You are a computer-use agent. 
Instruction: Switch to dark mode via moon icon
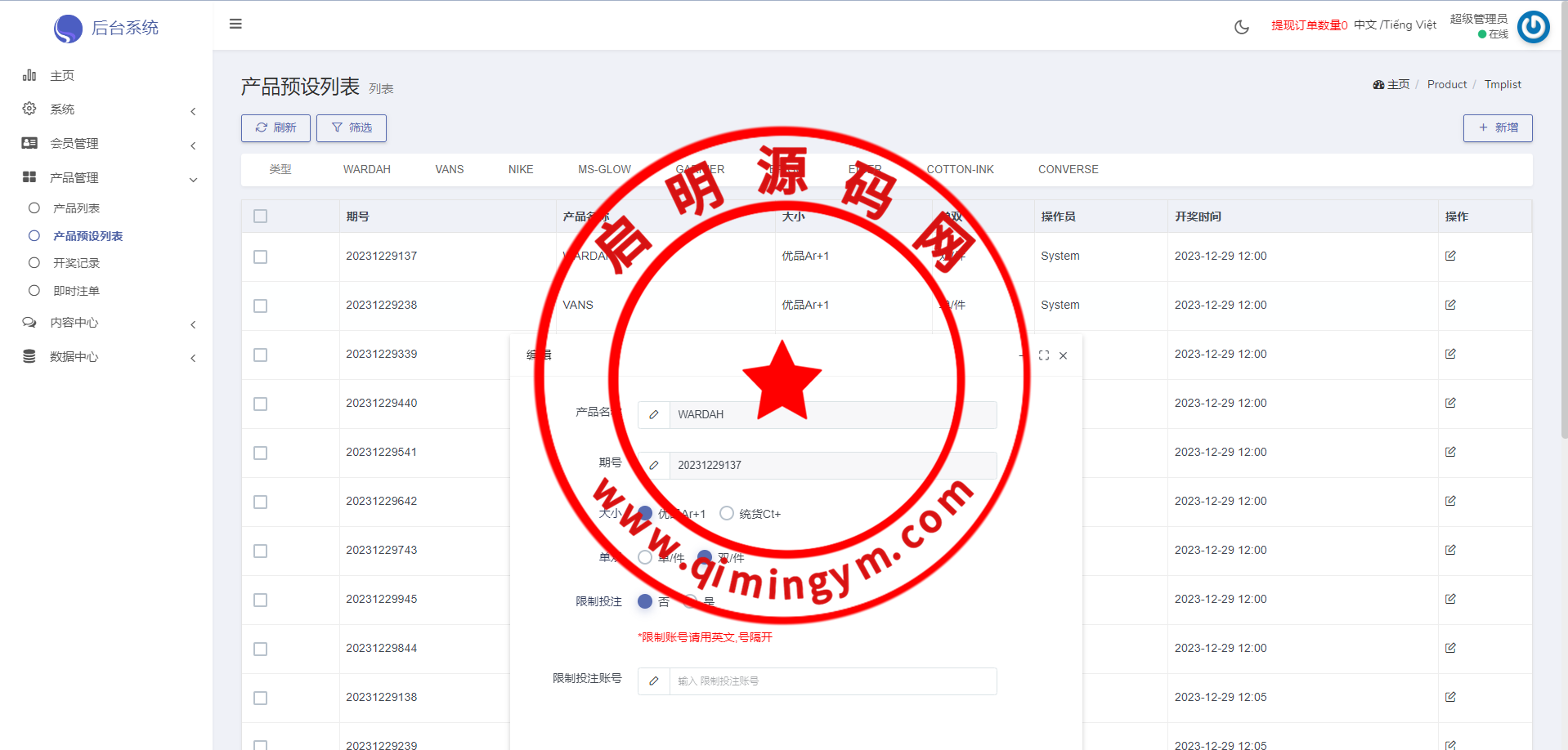(x=1241, y=27)
